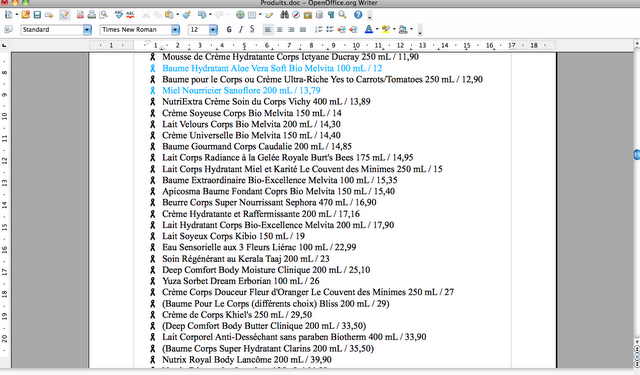Open Highlighting color palette arrow
The image size is (640, 375).
click(x=394, y=29)
